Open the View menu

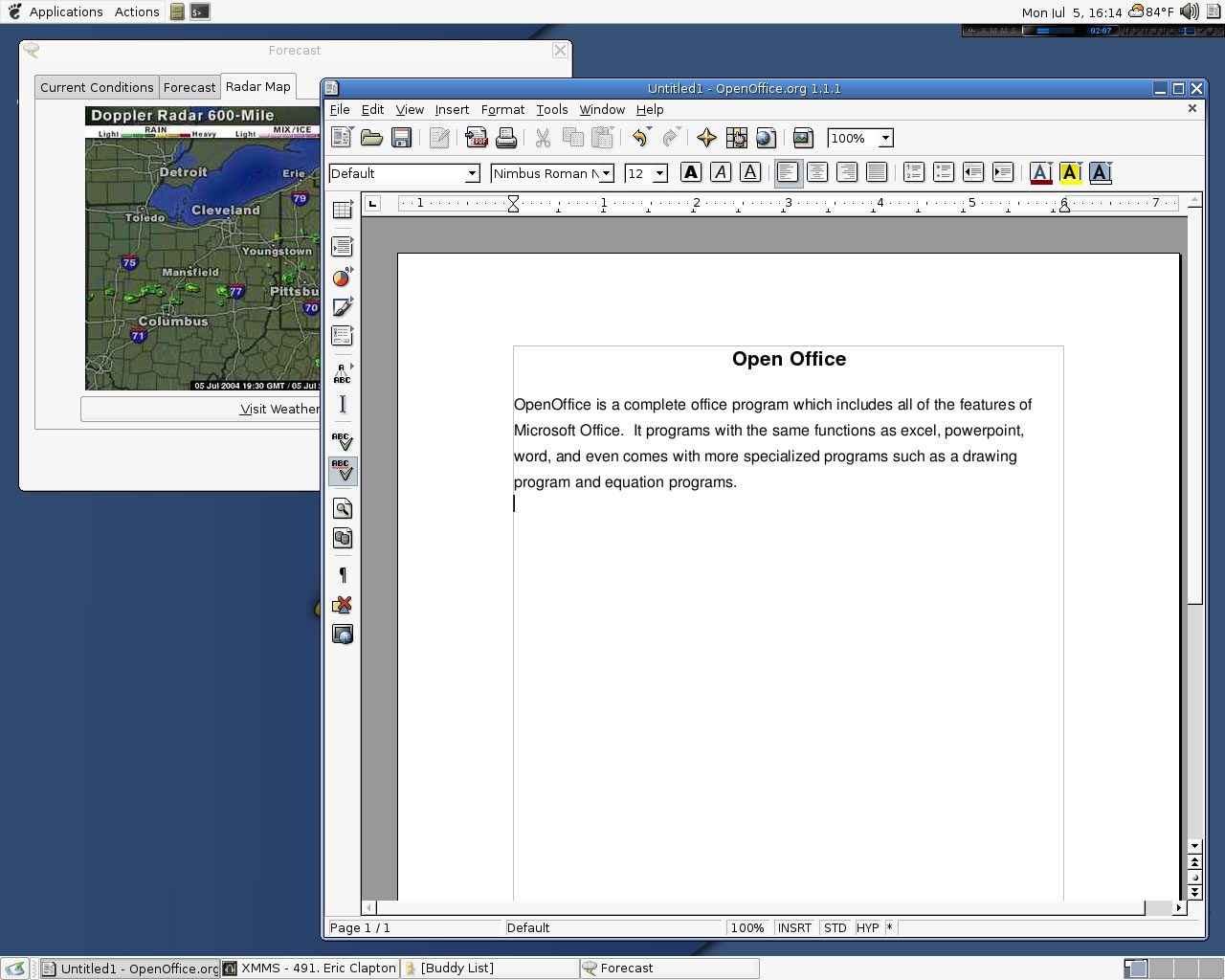coord(410,109)
